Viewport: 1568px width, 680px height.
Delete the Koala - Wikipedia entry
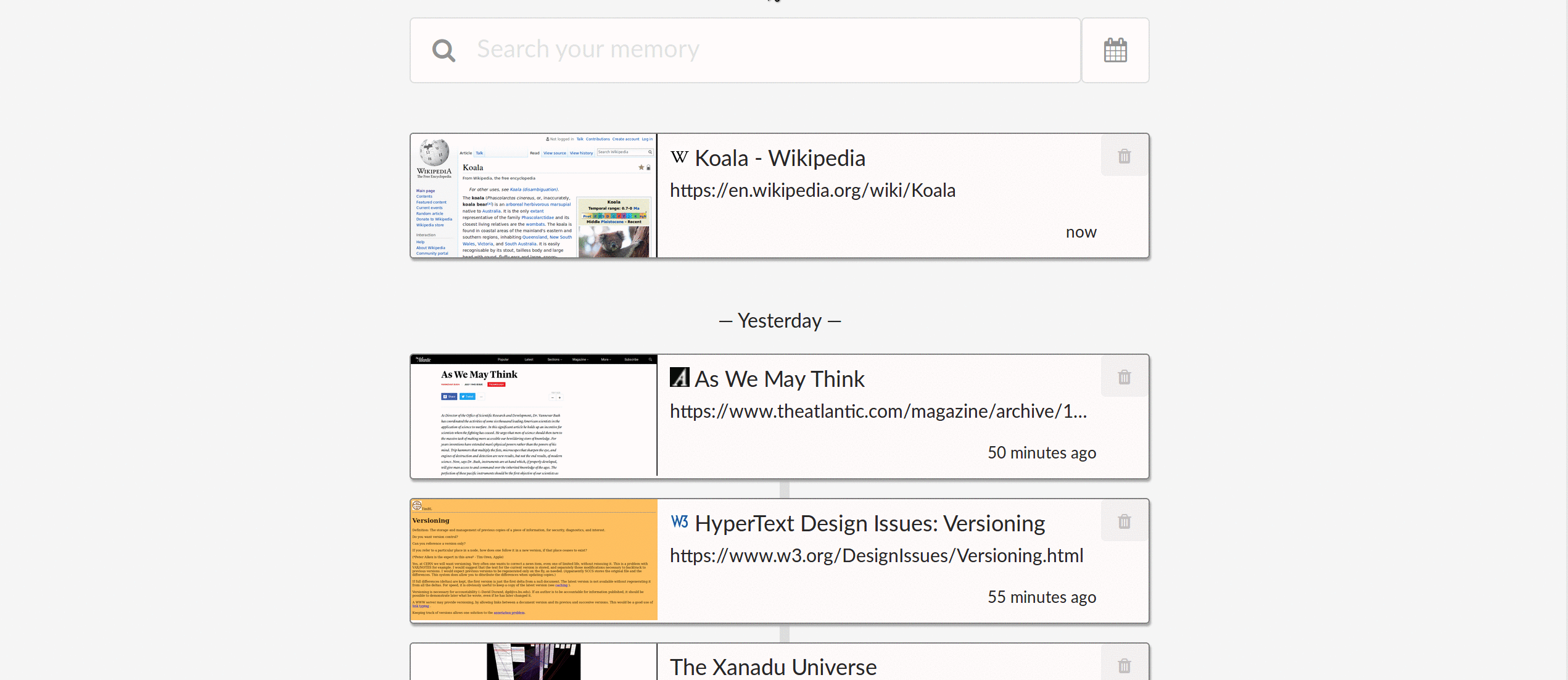(1124, 156)
